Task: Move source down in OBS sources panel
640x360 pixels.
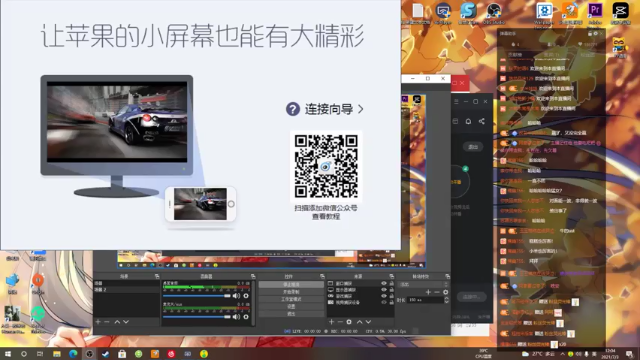Action: [369, 322]
